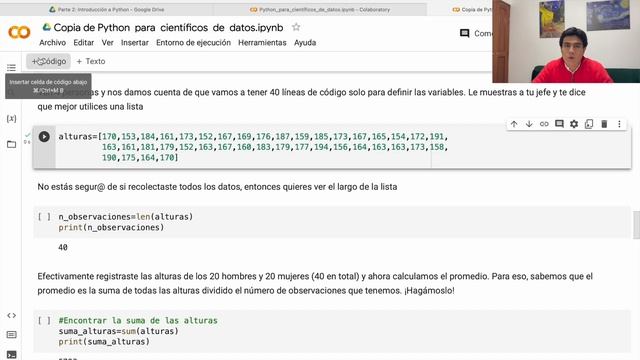Switch to the Copia de Python browser tab
Viewport: 640px width, 360px height.
pos(472,9)
